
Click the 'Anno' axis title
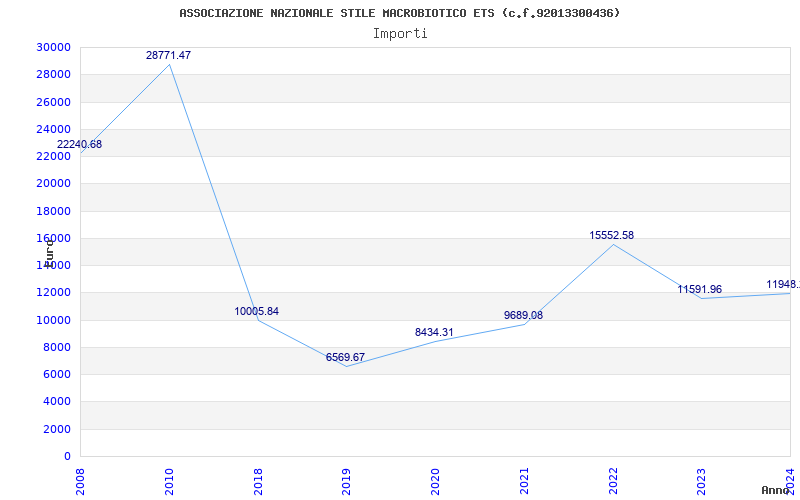pyautogui.click(x=776, y=490)
